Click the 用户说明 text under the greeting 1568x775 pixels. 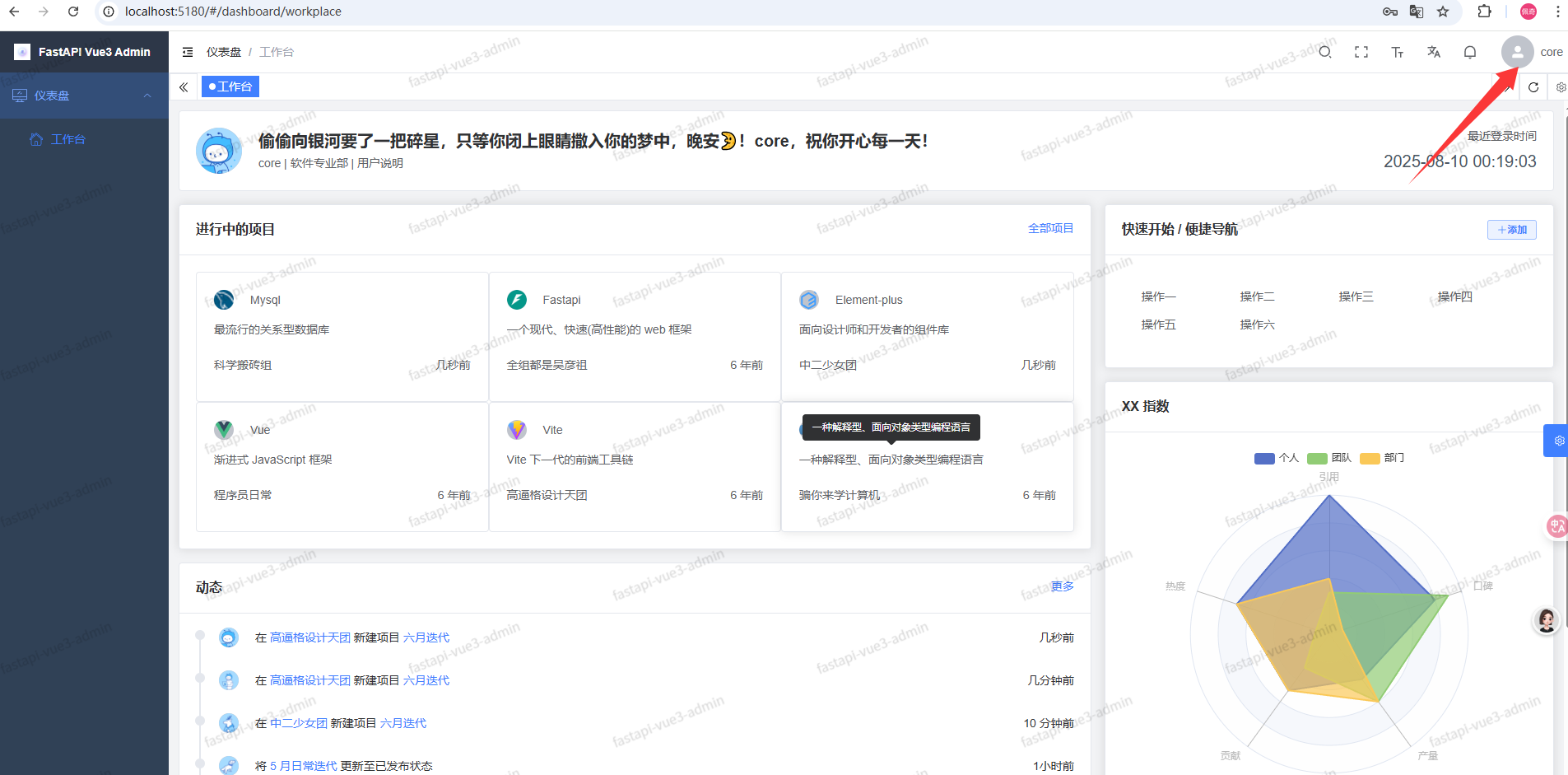coord(380,163)
